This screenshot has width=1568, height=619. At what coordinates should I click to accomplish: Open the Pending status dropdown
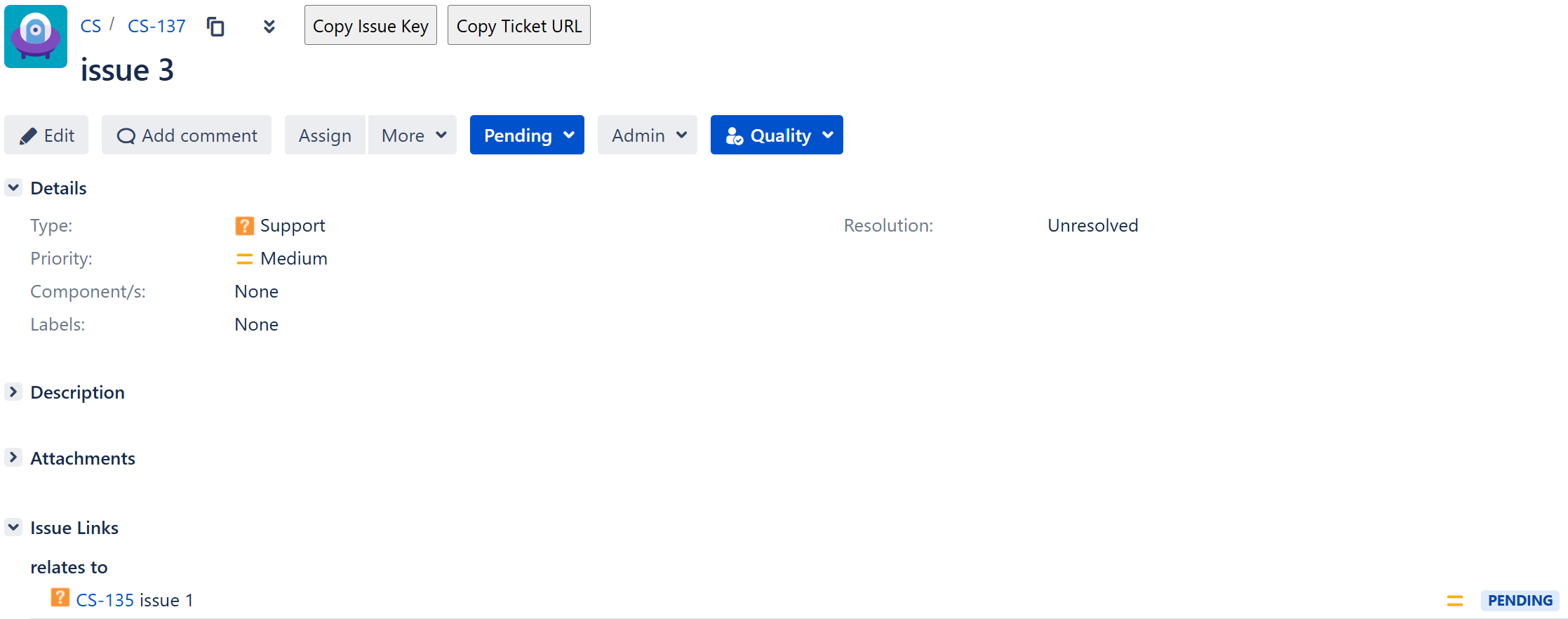tap(527, 135)
